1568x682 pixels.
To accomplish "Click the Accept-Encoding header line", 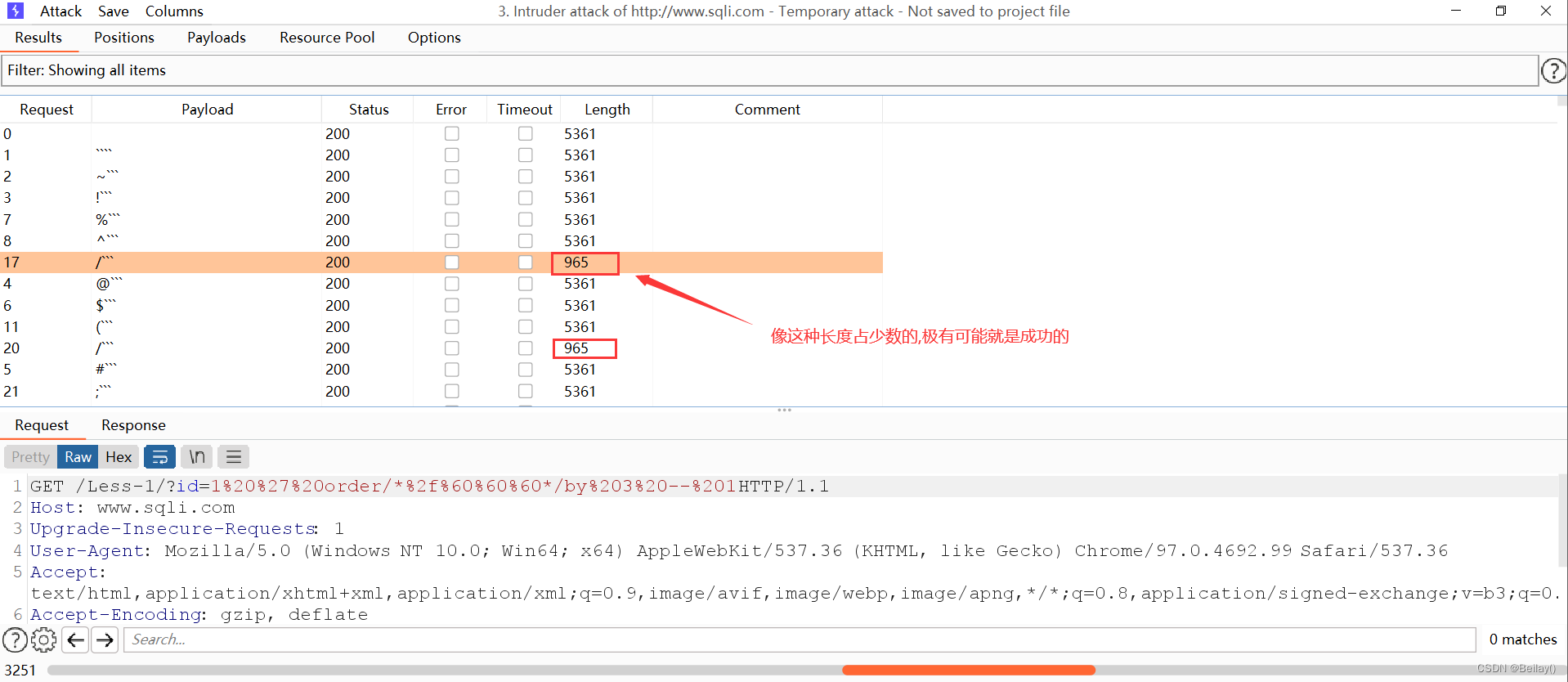I will coord(199,615).
